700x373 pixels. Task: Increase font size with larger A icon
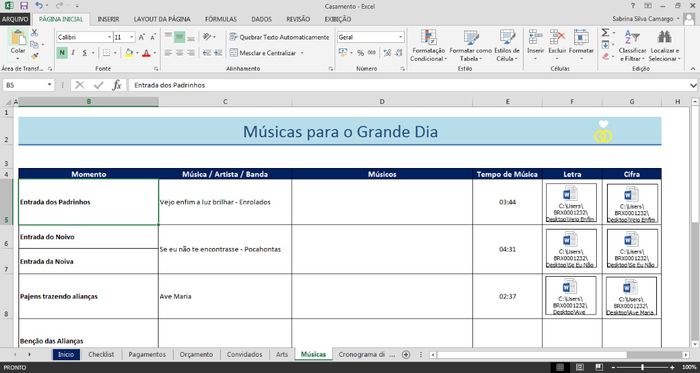142,37
